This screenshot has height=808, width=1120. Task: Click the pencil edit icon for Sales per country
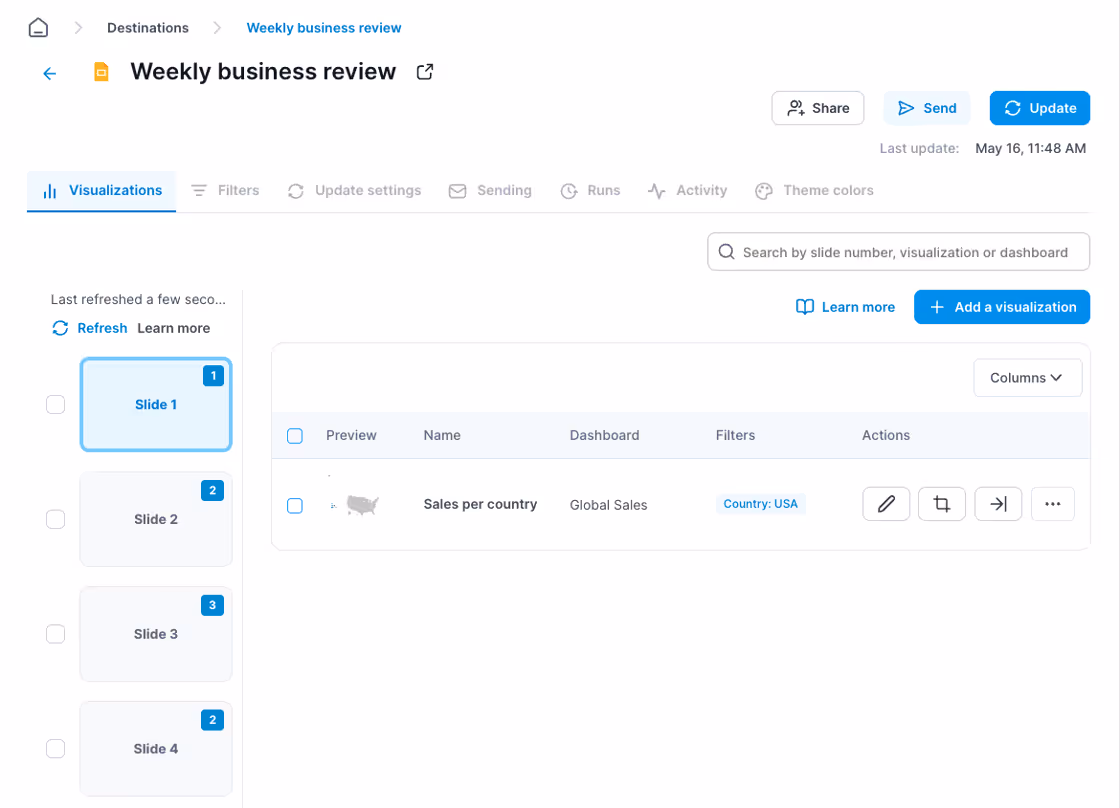pyautogui.click(x=886, y=504)
